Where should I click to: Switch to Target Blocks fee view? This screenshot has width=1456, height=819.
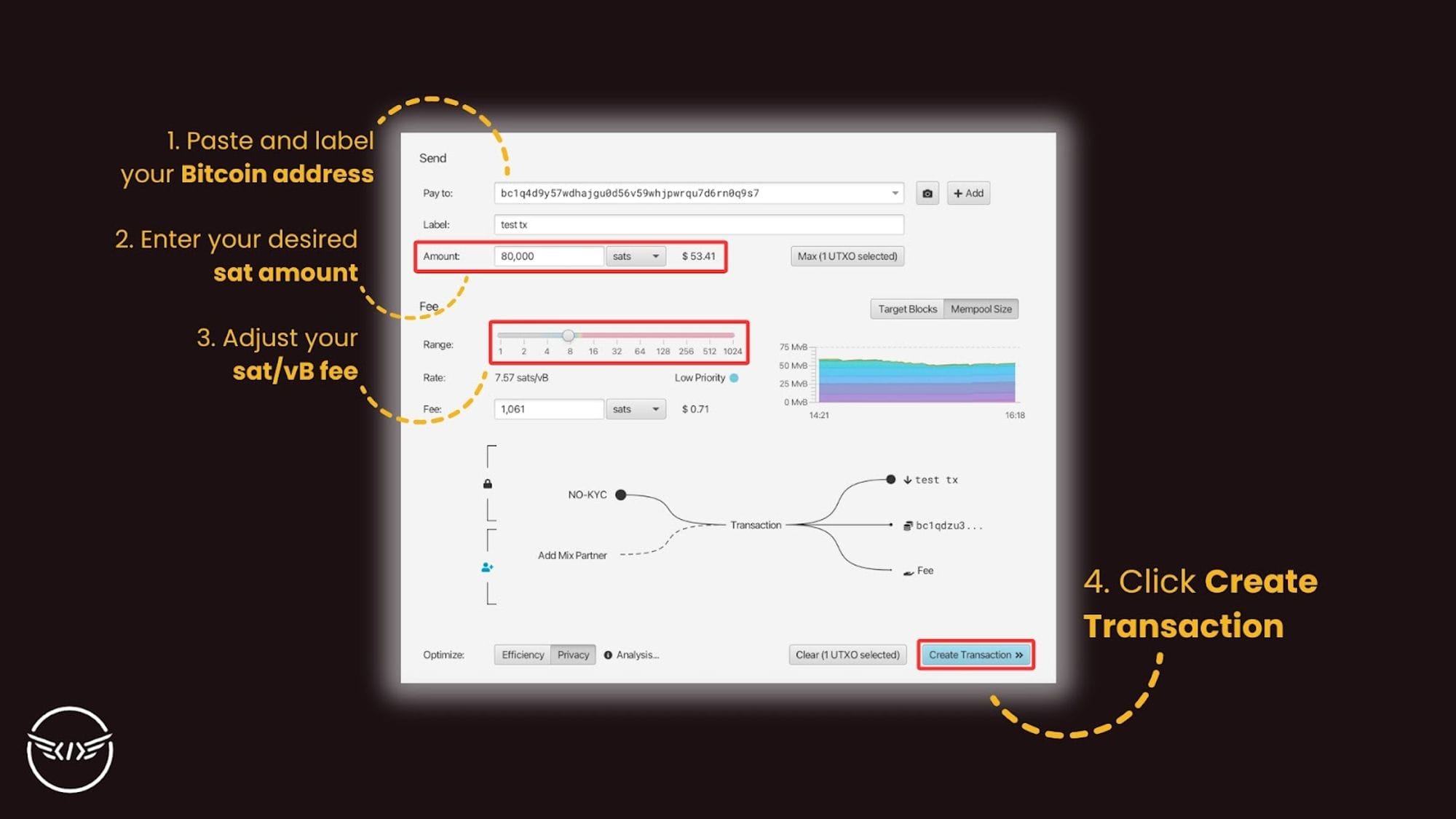coord(905,308)
